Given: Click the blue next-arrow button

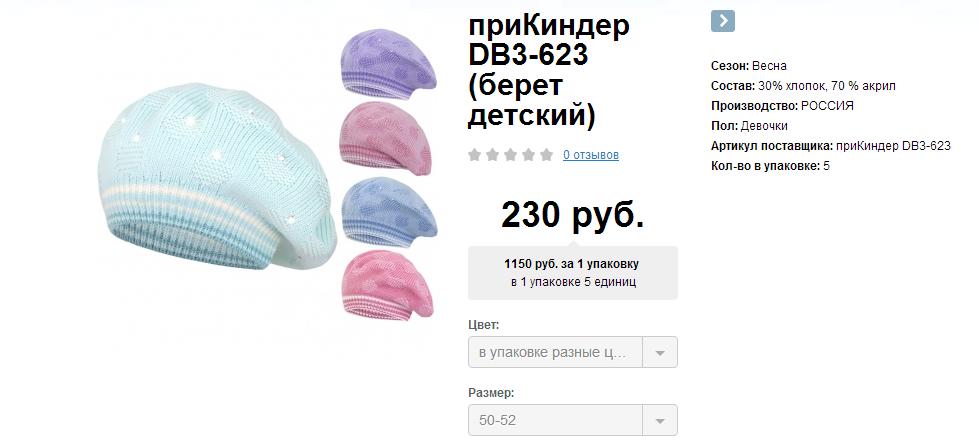Looking at the screenshot, I should pos(722,21).
